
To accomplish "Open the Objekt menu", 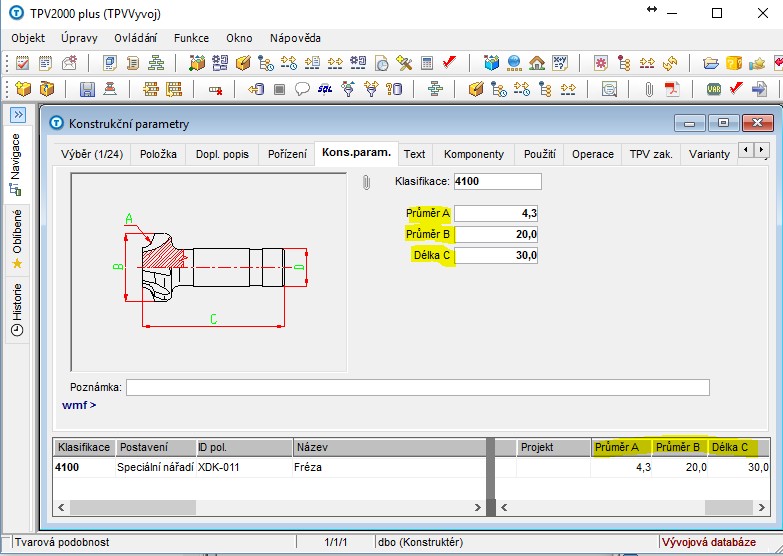I will click(x=28, y=38).
